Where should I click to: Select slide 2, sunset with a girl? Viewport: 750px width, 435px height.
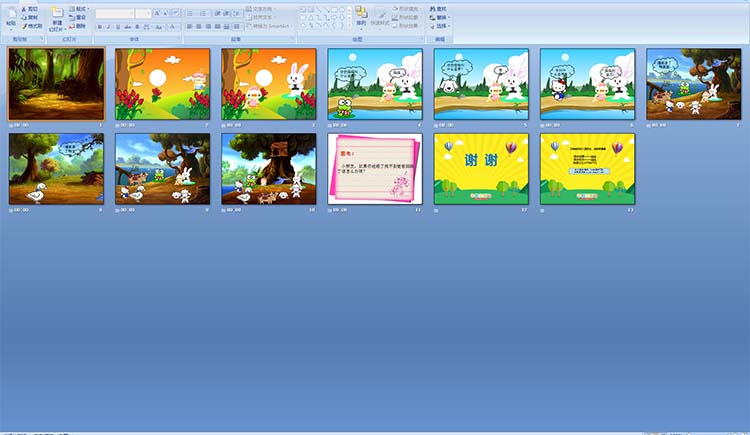click(163, 84)
